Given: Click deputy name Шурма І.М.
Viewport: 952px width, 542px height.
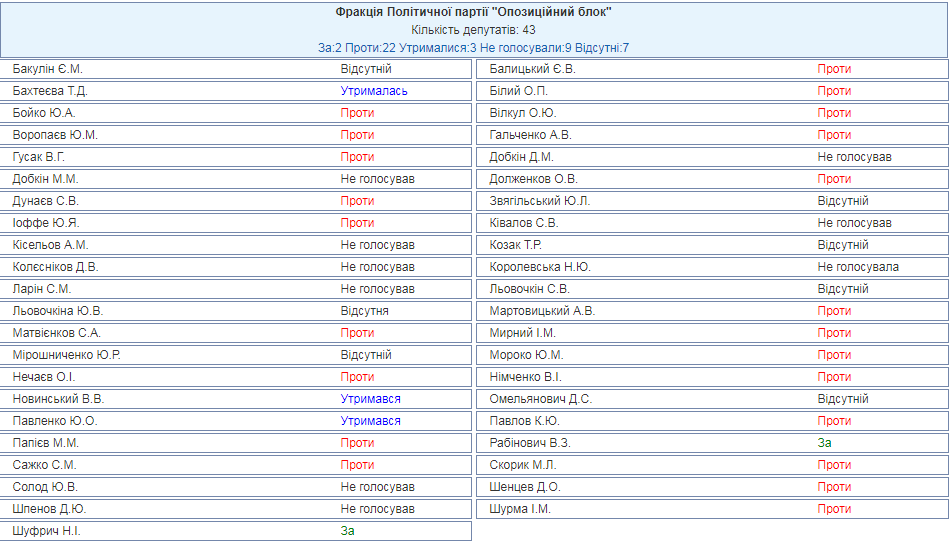Looking at the screenshot, I should click(520, 509).
